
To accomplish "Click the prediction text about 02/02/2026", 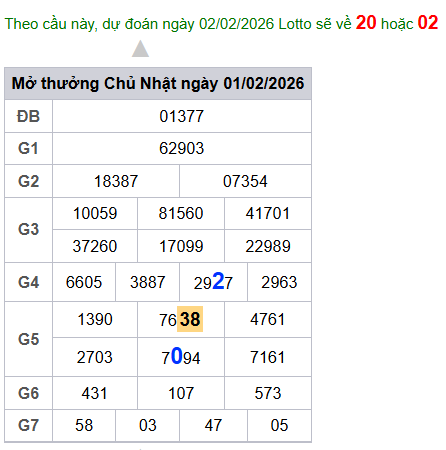I will [x=221, y=23].
